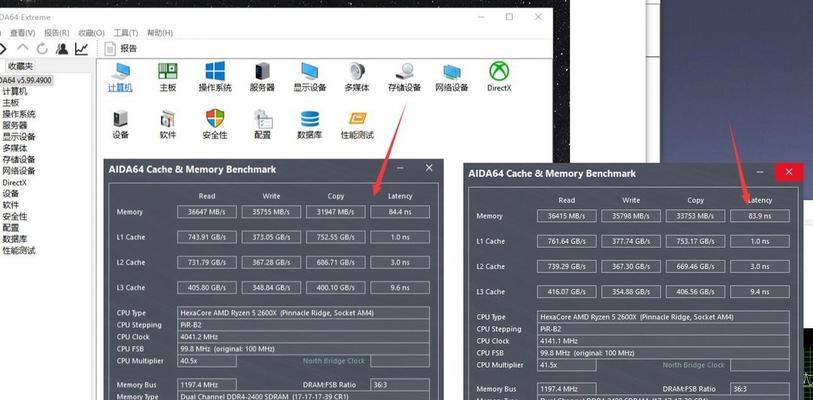This screenshot has height=400, width=813.
Task: Click the refresh toolbar icon
Action: (42, 49)
